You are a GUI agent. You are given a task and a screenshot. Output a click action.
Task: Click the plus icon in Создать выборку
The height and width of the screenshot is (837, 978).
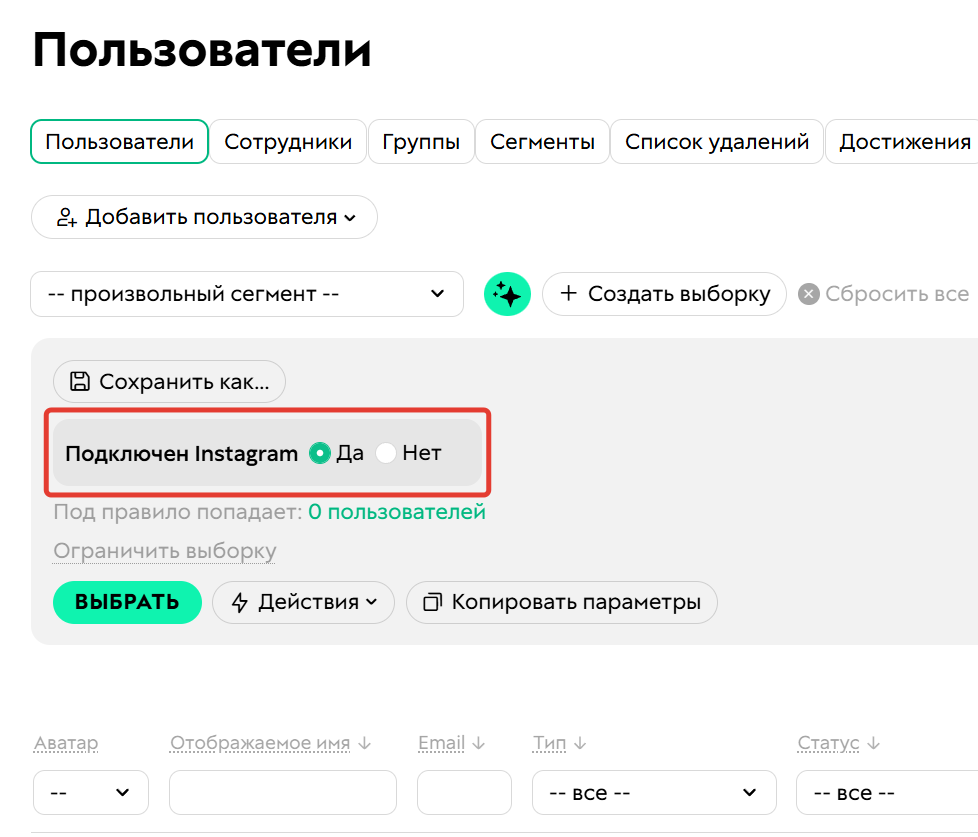pos(568,293)
